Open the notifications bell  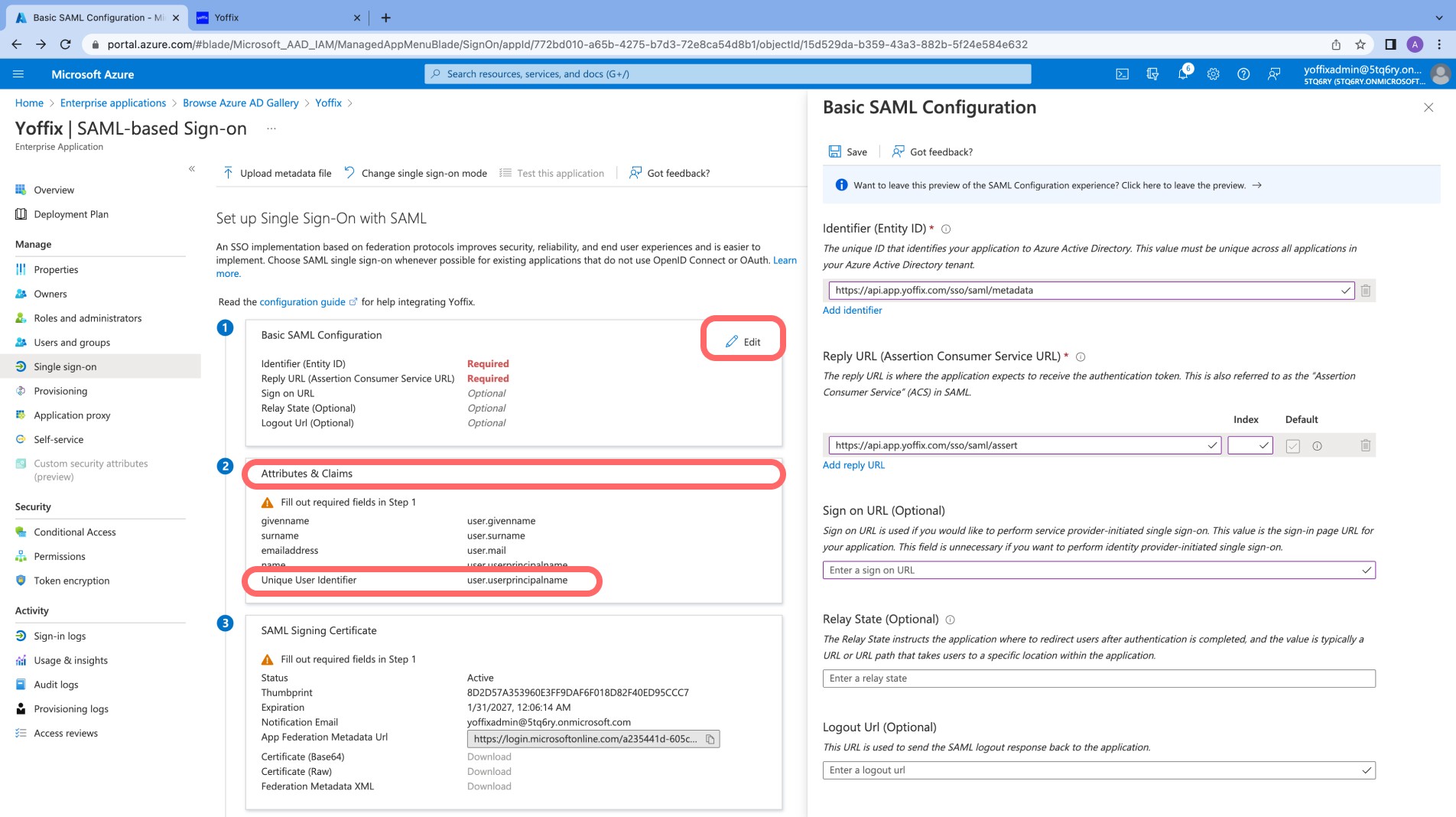click(1183, 74)
